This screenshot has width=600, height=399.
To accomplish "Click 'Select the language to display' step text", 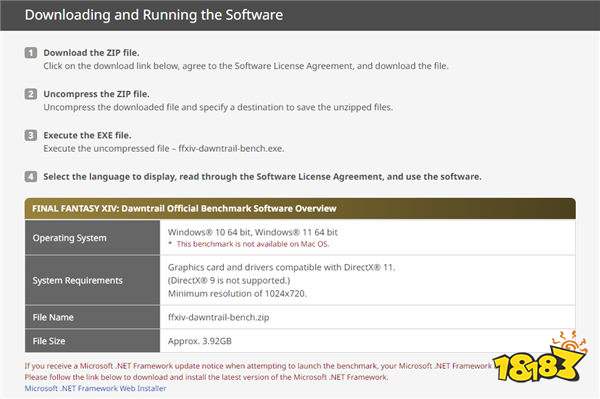I will 262,176.
